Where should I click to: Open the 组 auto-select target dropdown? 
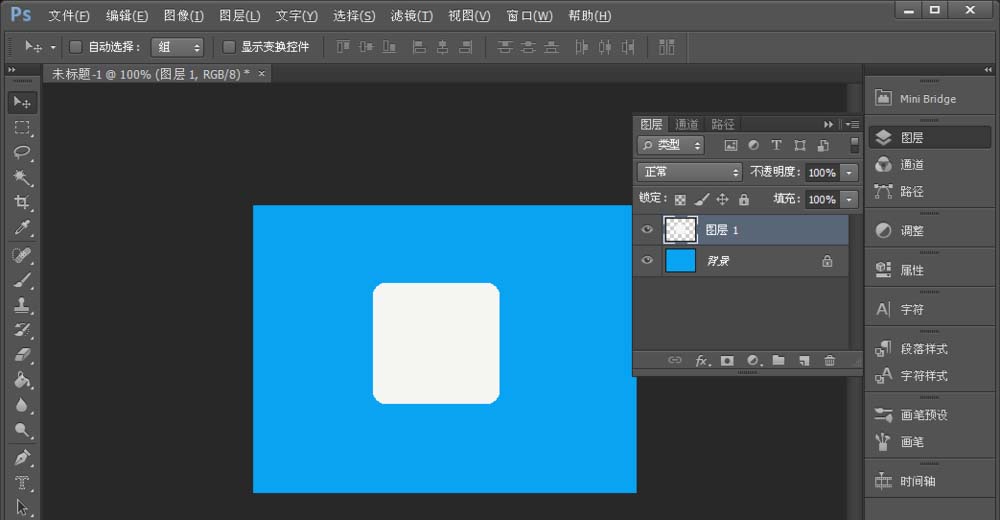178,47
